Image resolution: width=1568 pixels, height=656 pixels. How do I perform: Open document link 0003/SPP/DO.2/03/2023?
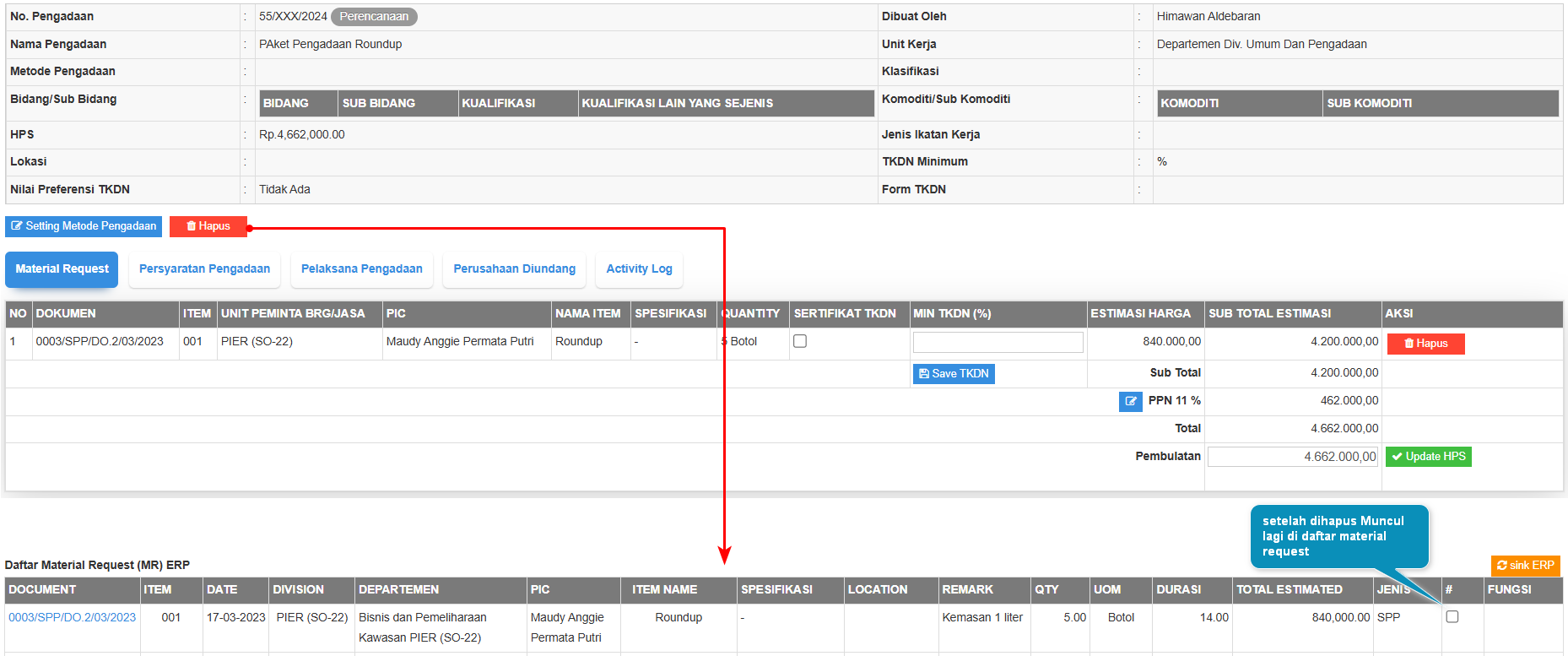73,617
